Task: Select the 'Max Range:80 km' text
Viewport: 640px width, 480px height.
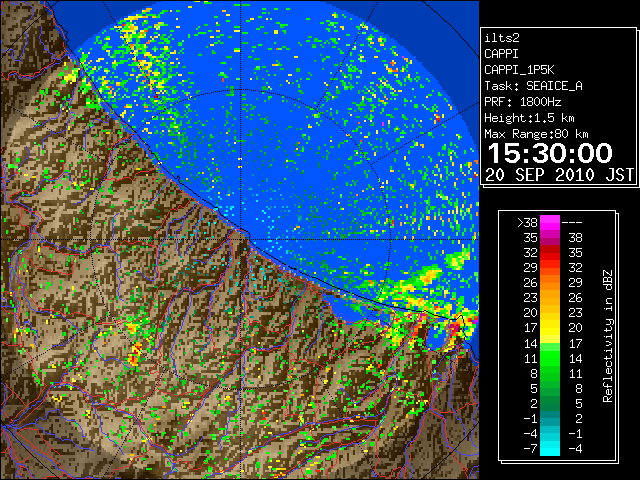Action: [x=536, y=134]
